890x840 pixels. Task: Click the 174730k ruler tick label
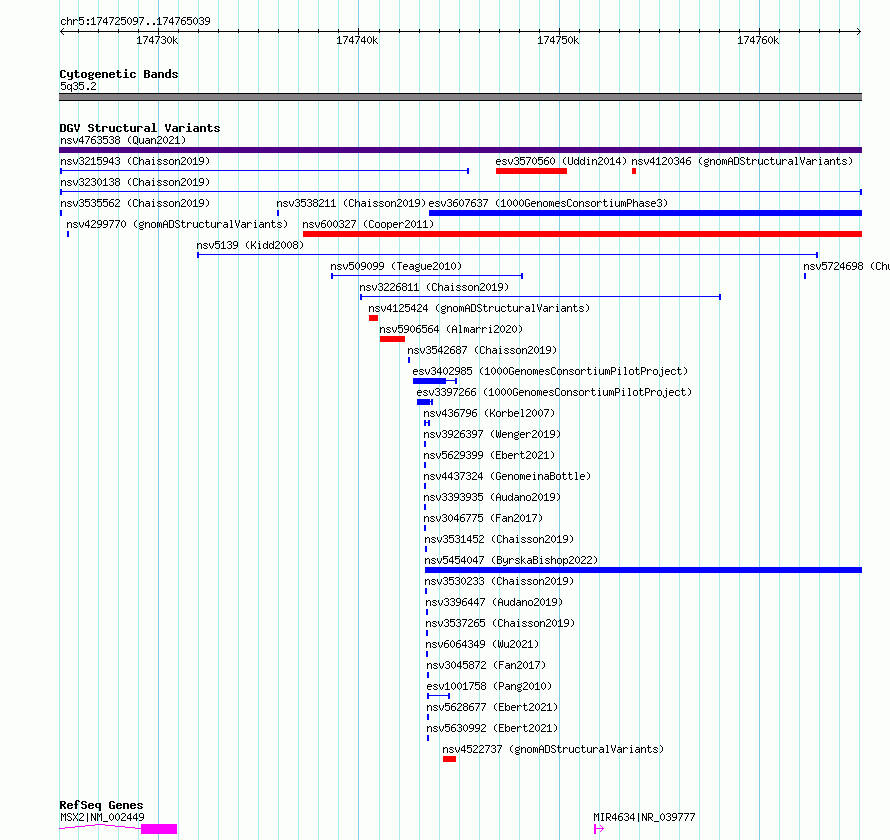(x=157, y=40)
